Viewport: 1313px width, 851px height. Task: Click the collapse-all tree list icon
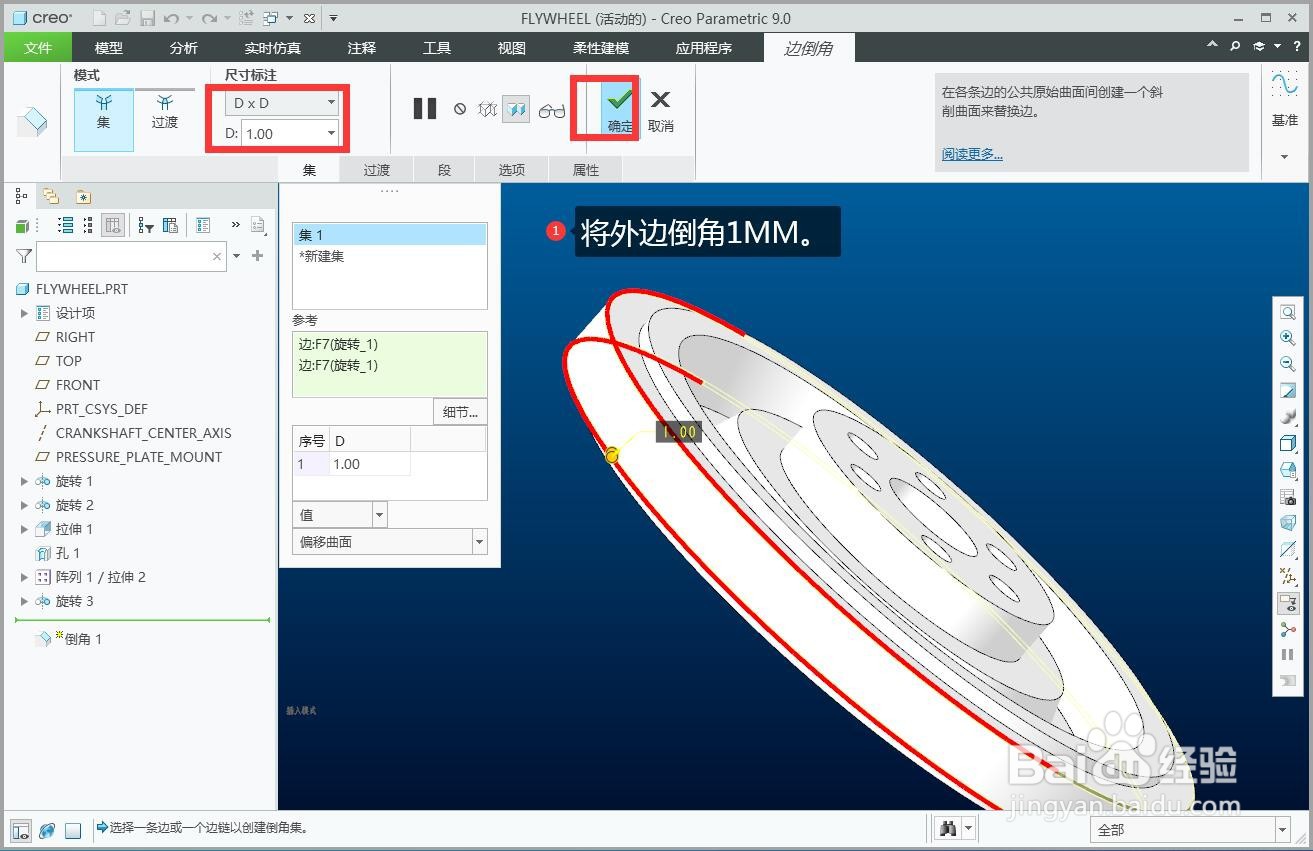pos(88,225)
